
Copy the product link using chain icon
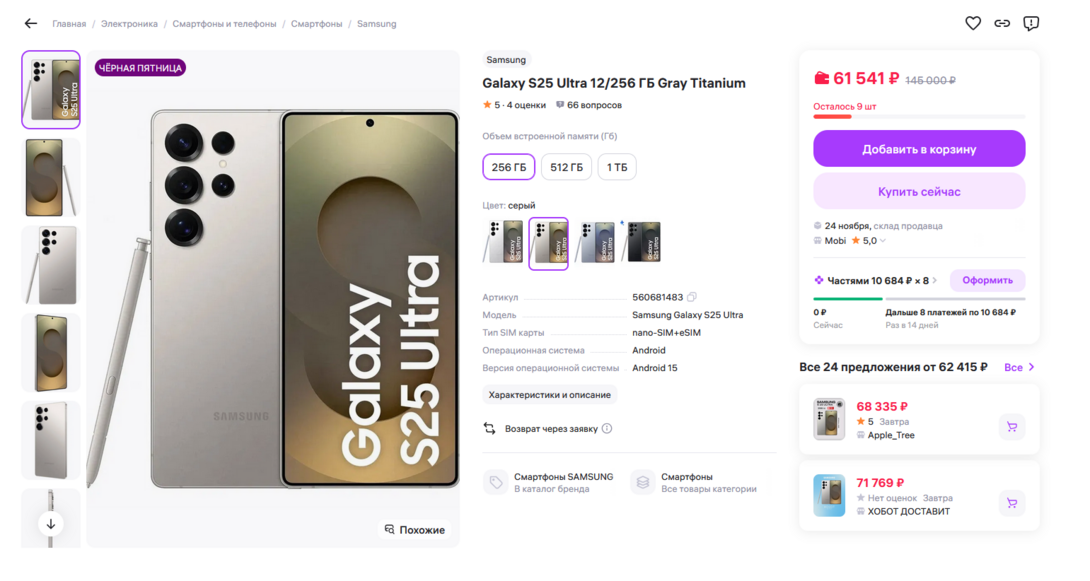pos(1002,22)
